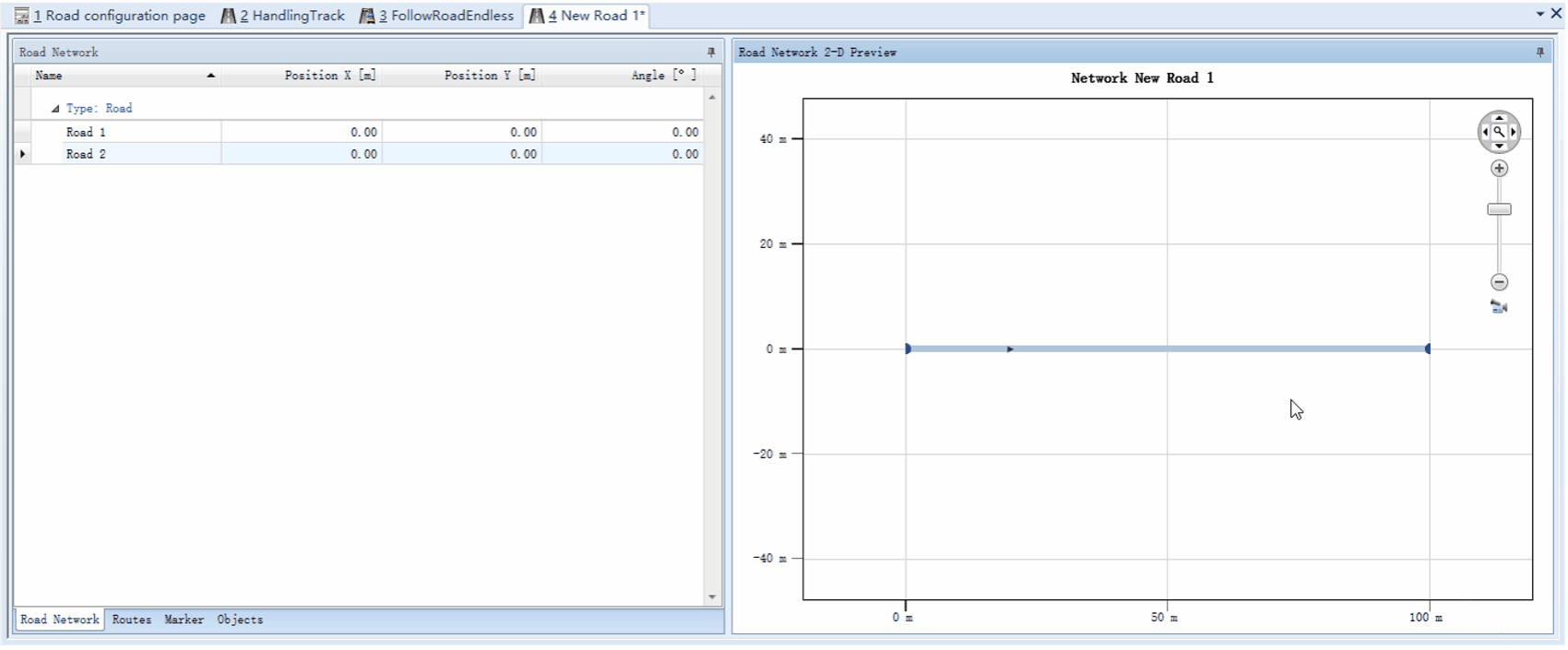Open the tab list dropdown arrow

1539,14
